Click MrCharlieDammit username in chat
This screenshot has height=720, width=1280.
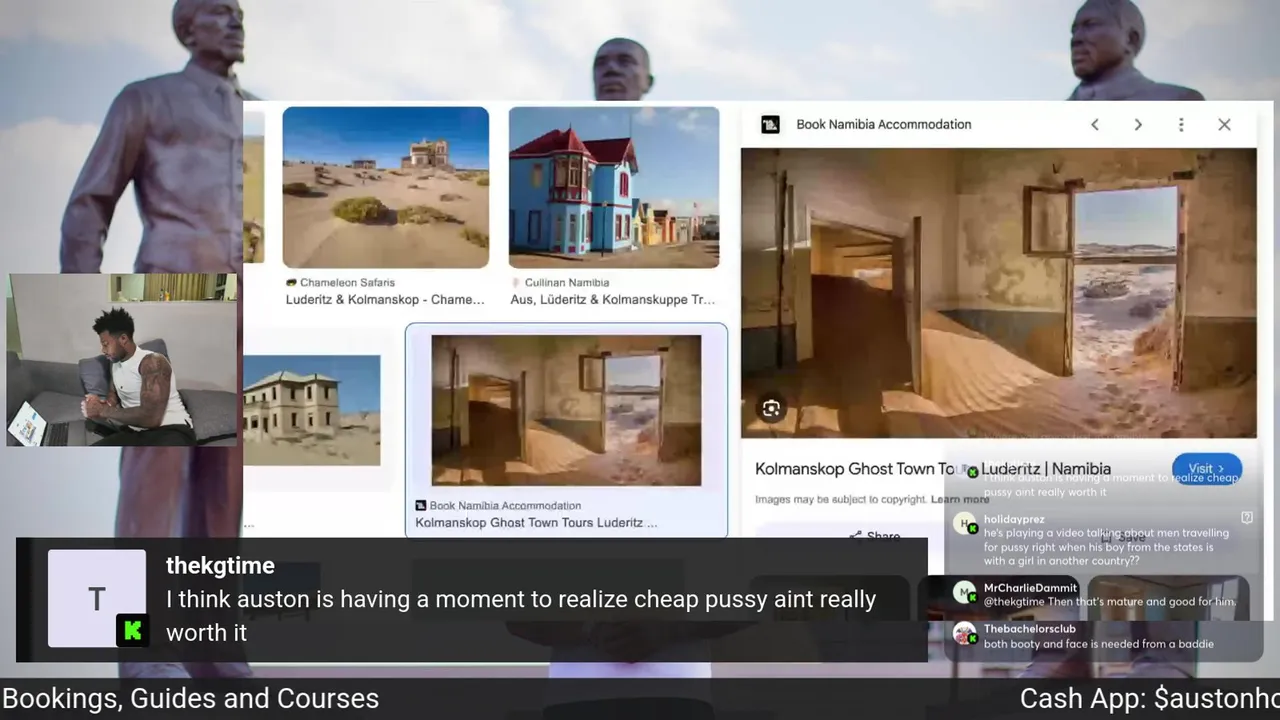pos(1031,588)
